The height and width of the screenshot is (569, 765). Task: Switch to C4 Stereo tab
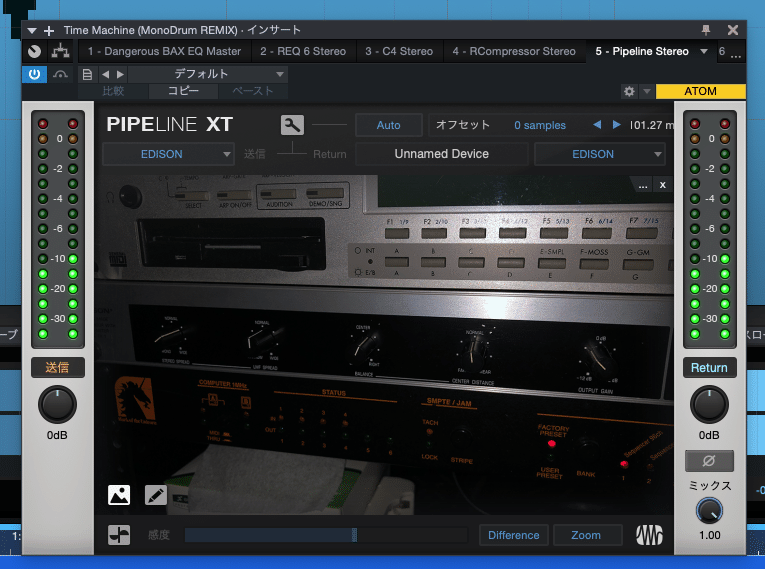pos(399,51)
